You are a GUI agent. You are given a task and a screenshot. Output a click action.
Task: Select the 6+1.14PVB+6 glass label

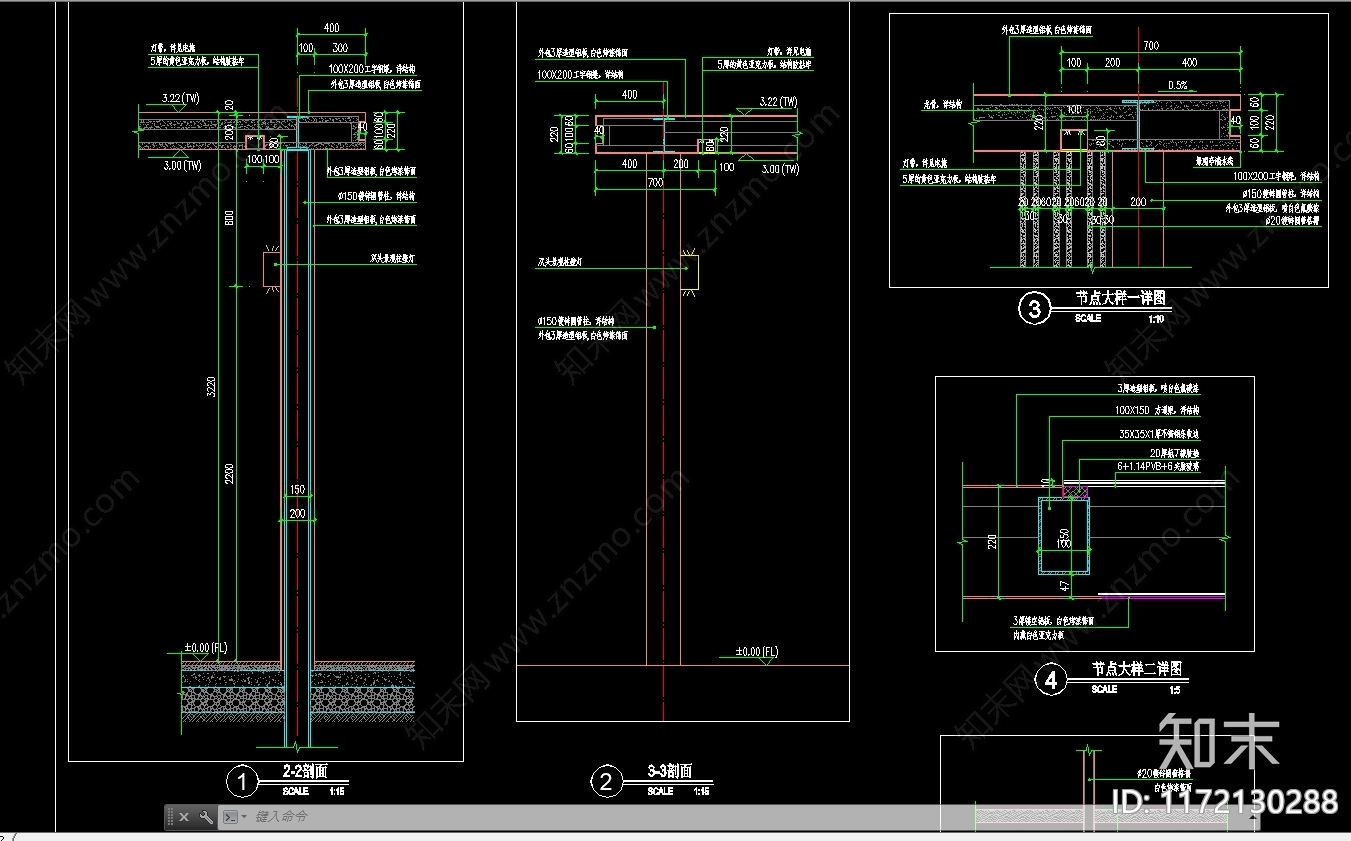tap(1160, 465)
